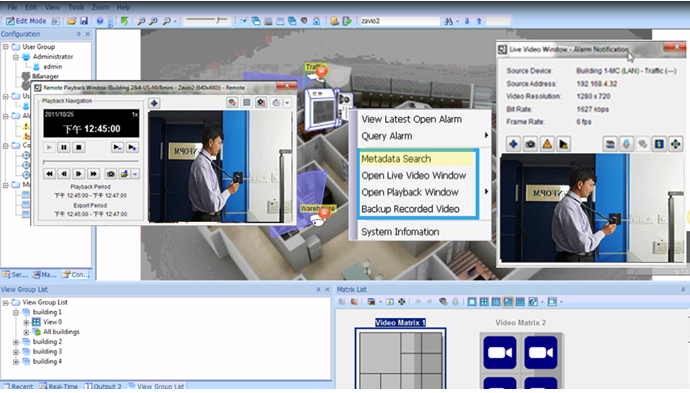Collapse the Administrator tree node
This screenshot has width=690, height=393.
(16, 57)
